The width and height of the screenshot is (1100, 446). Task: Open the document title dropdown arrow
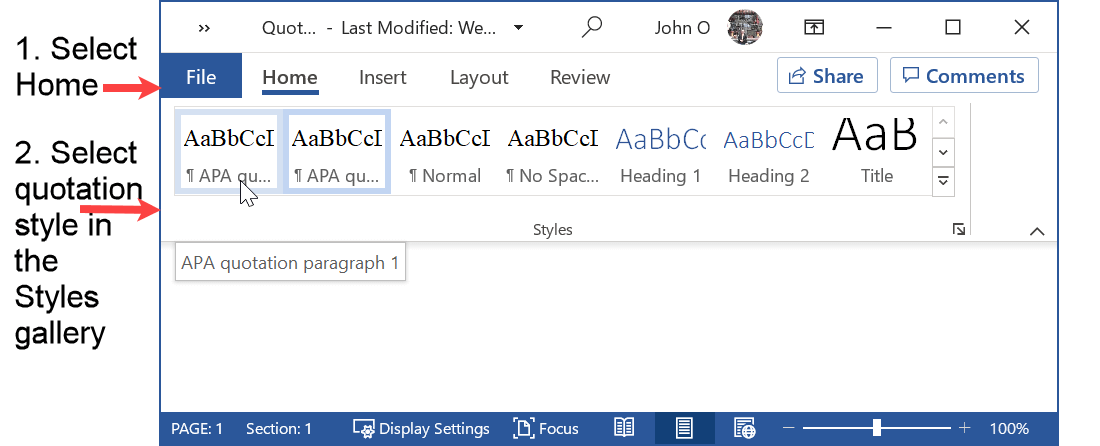point(518,28)
